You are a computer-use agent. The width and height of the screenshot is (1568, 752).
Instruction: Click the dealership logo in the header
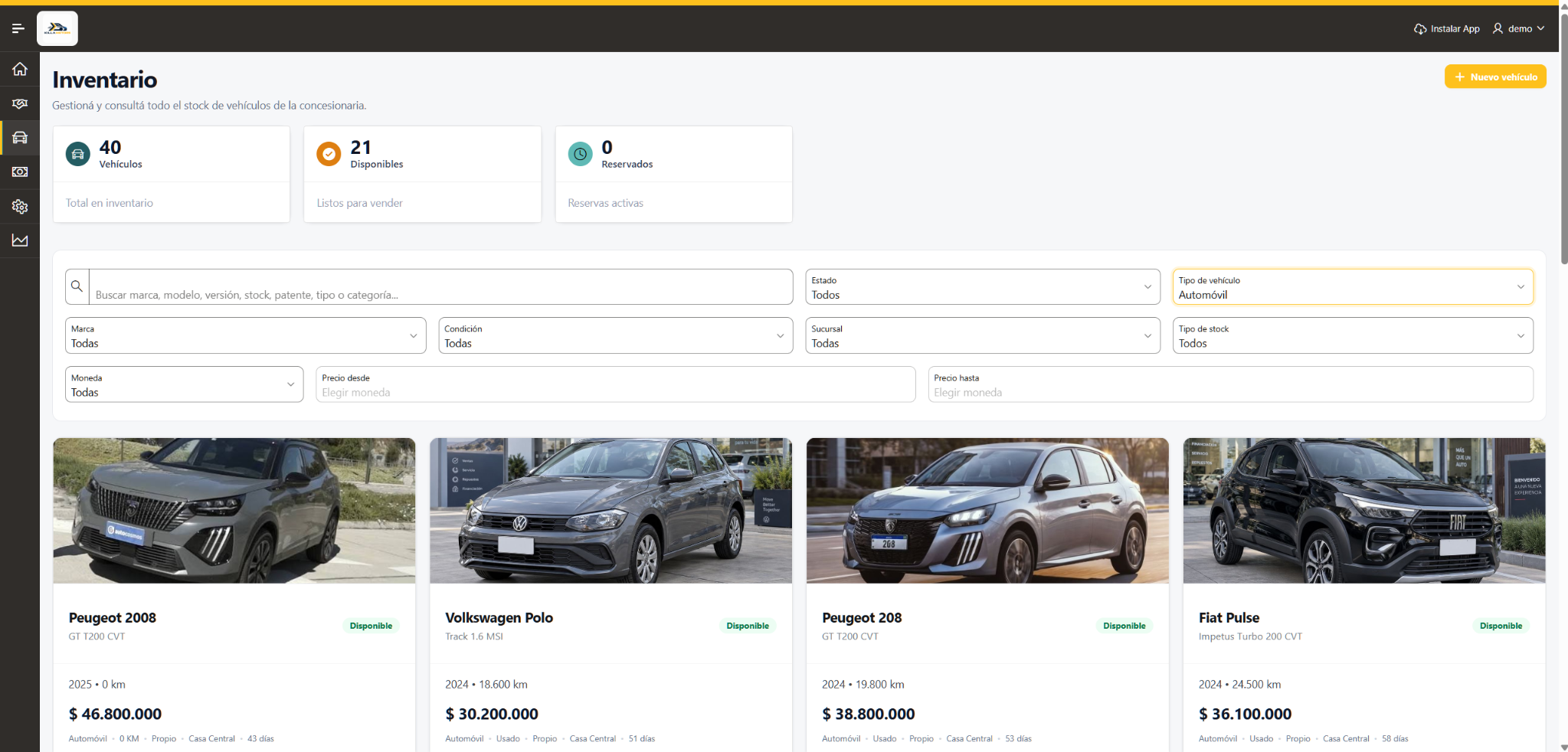tap(57, 29)
